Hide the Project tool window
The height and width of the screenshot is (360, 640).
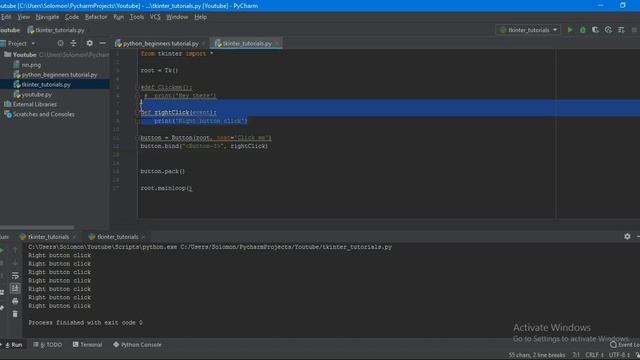click(102, 43)
